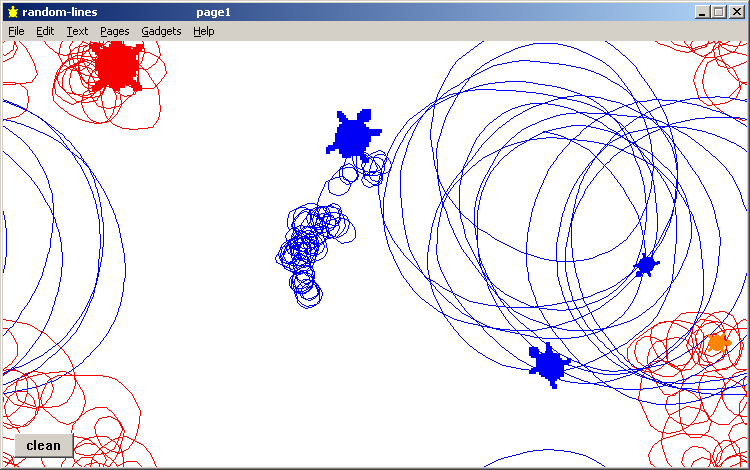Click the yellow turtle icon in title bar
The height and width of the screenshot is (470, 750).
pyautogui.click(x=13, y=12)
